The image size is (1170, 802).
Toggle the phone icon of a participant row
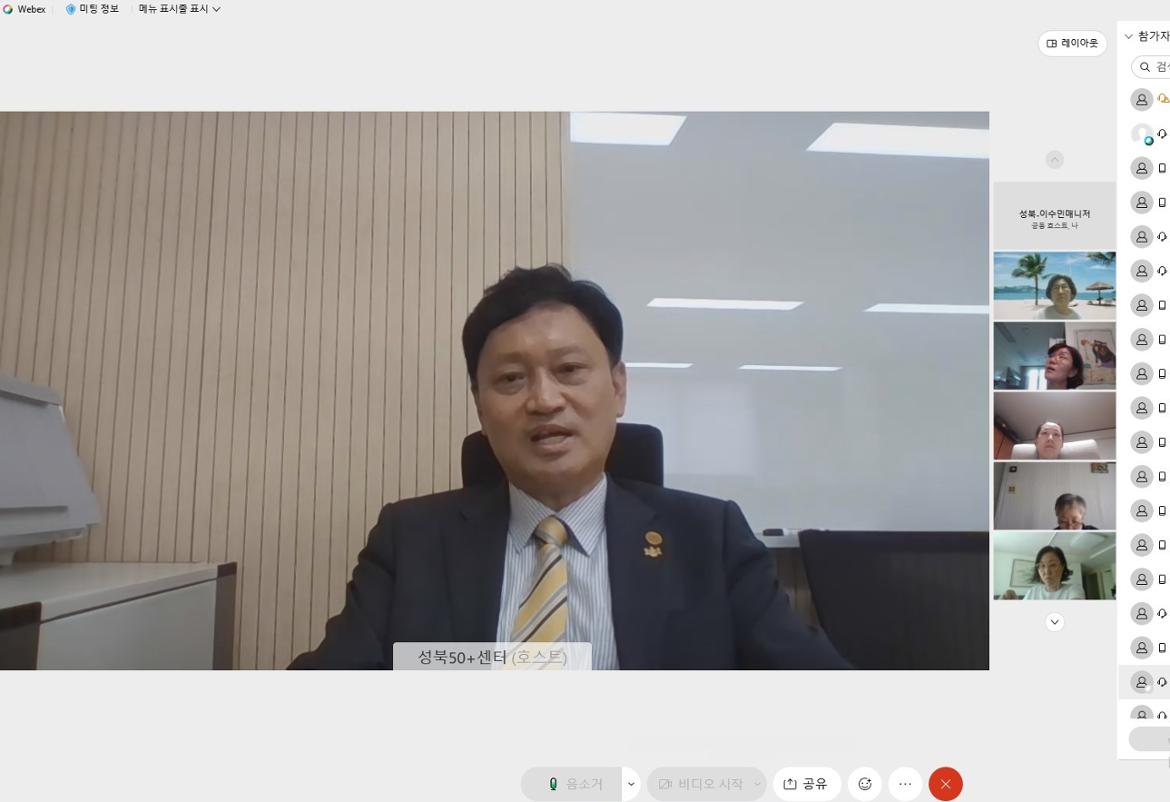pyautogui.click(x=1163, y=167)
